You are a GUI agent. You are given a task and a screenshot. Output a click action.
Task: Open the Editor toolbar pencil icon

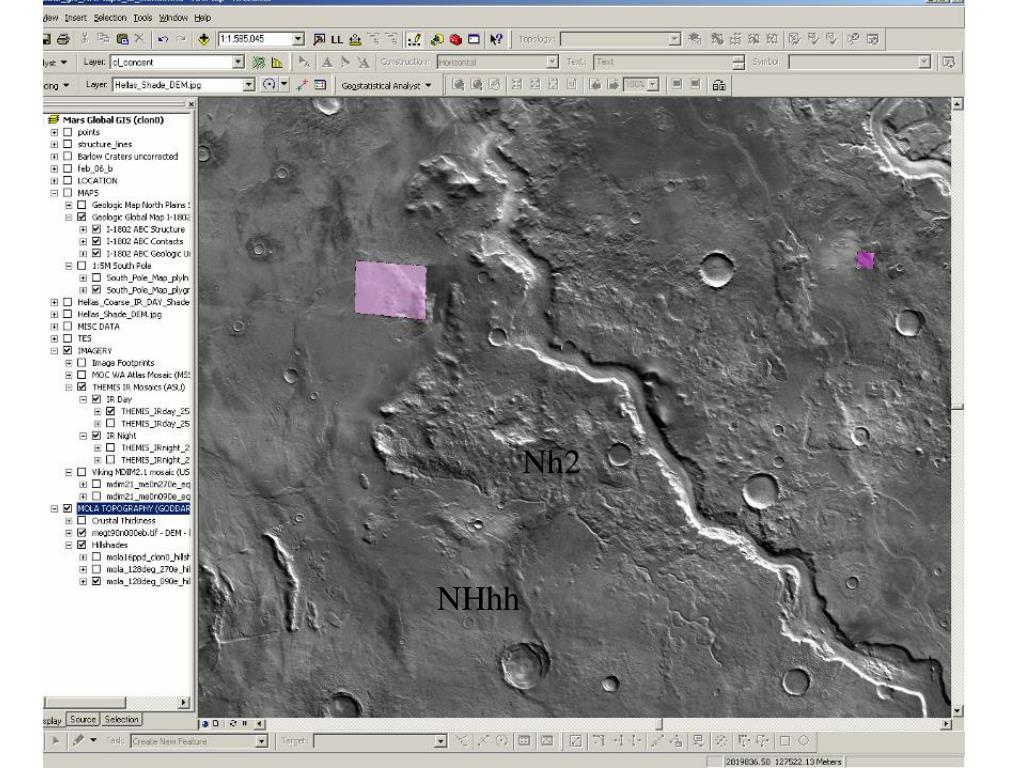pos(414,40)
